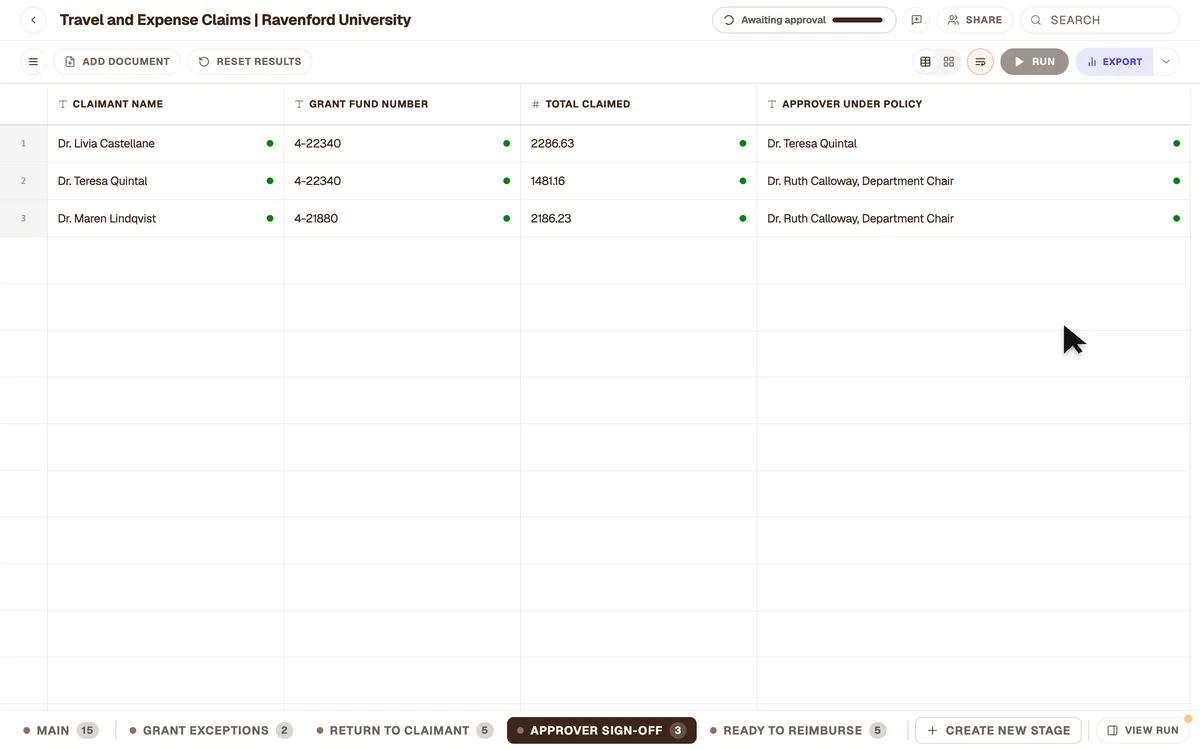
Task: Focus the Search input field
Action: tap(1100, 20)
